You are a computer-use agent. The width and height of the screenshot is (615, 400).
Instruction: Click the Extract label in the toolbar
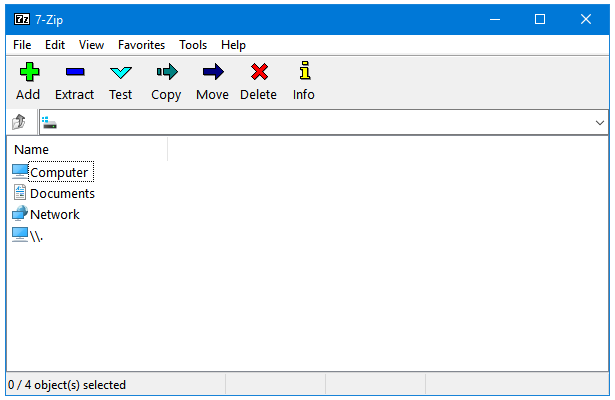(x=75, y=95)
